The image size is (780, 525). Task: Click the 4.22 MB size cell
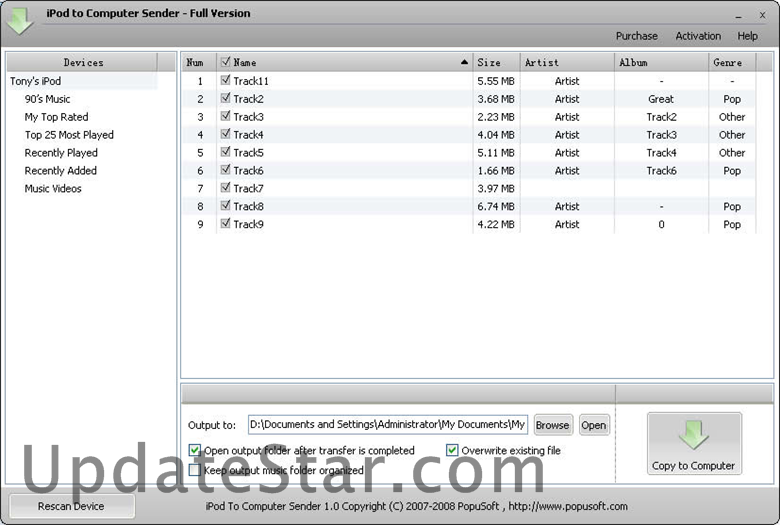[x=496, y=224]
